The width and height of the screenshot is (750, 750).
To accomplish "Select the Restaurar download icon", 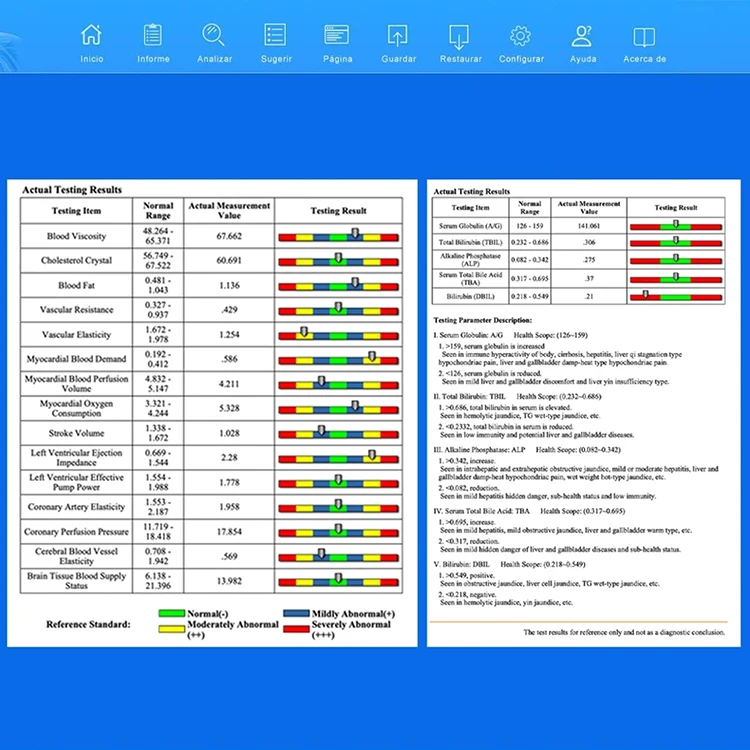I will pyautogui.click(x=459, y=37).
